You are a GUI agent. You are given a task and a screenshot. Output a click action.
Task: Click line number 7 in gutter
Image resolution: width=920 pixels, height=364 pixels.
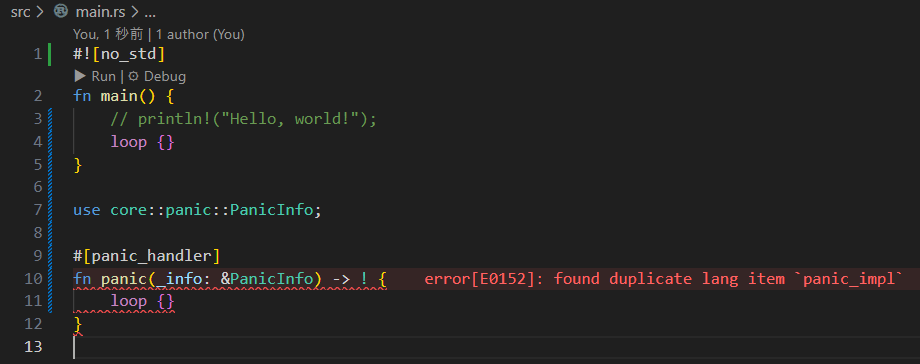pyautogui.click(x=38, y=210)
